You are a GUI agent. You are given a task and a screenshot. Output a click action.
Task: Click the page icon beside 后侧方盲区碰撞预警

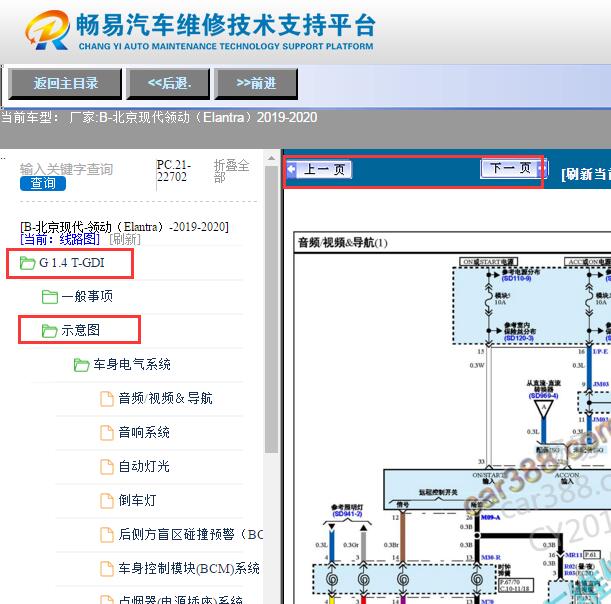(x=107, y=535)
